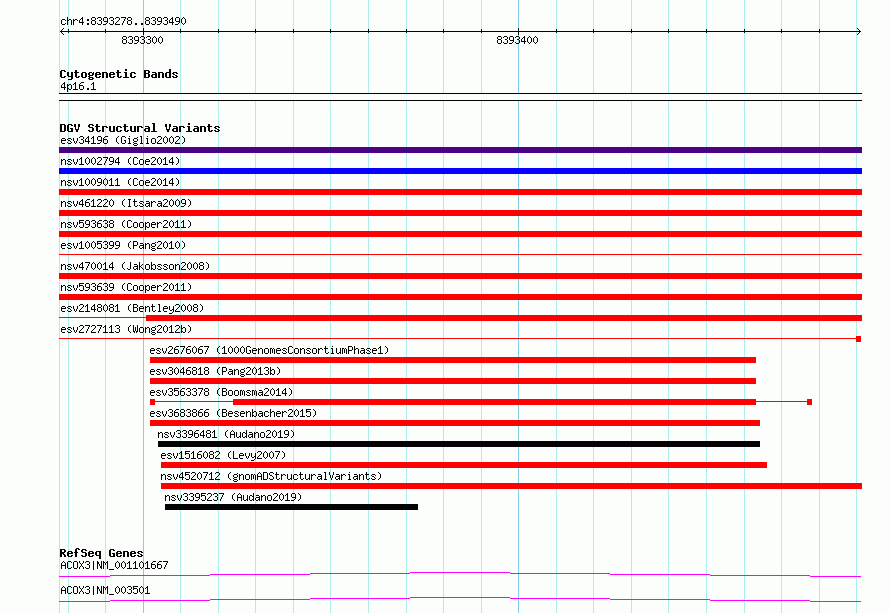Click the 8393300 ruler position label
Screen dimensions: 890x613
coord(142,40)
